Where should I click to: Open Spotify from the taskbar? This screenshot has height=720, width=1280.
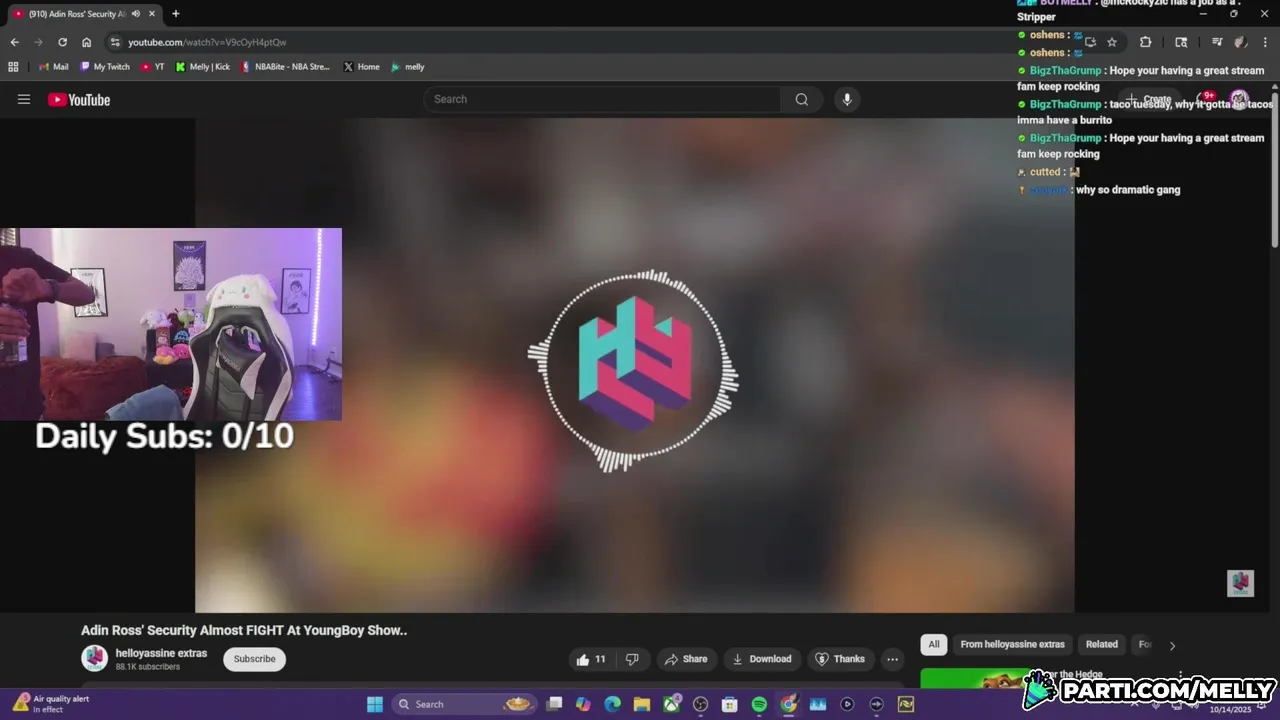click(759, 704)
